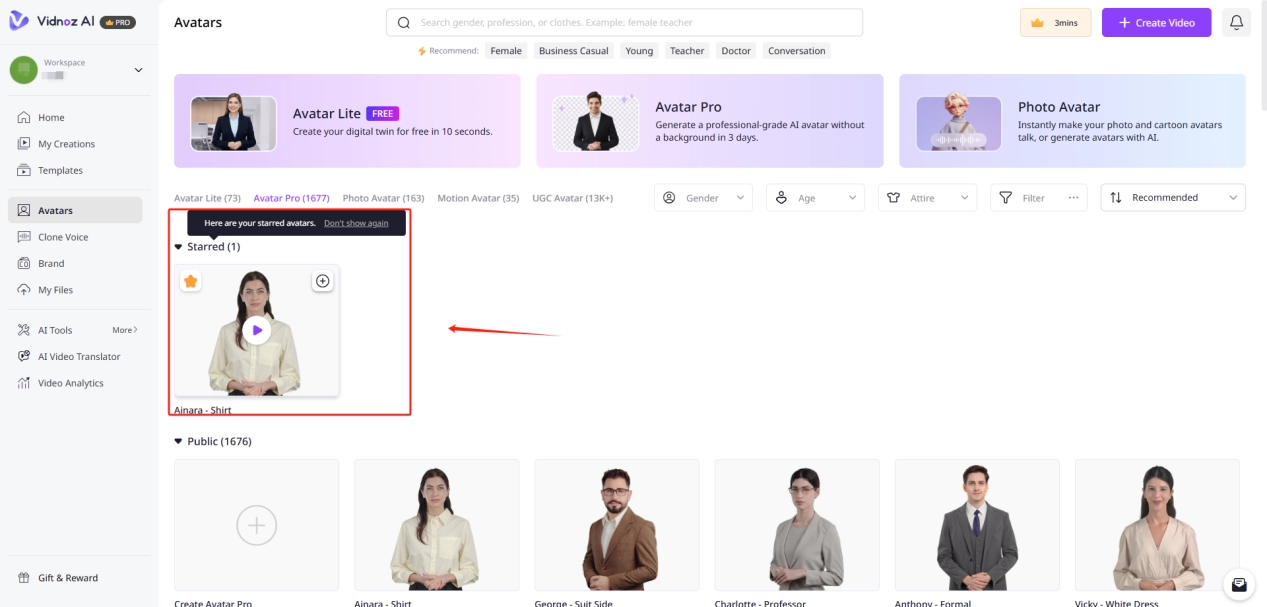Open Clone Voice in sidebar
Image resolution: width=1267 pixels, height=607 pixels.
coord(63,237)
